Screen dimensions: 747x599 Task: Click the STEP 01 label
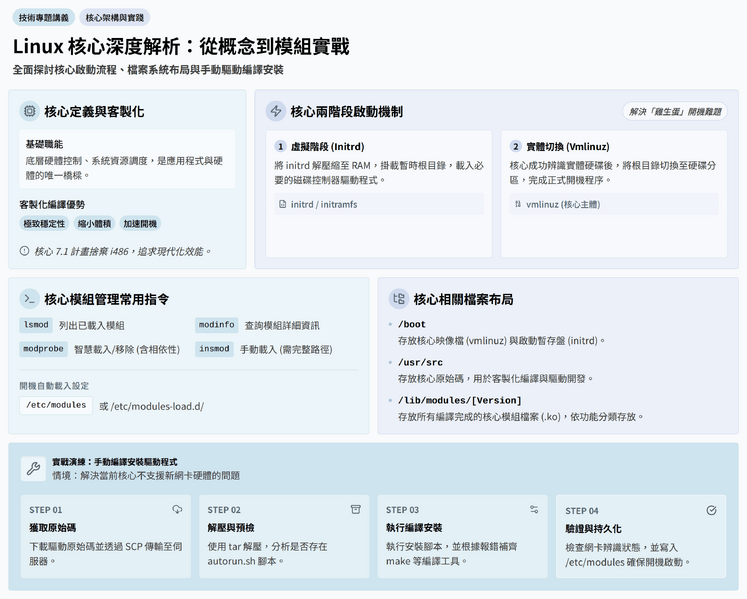46,510
